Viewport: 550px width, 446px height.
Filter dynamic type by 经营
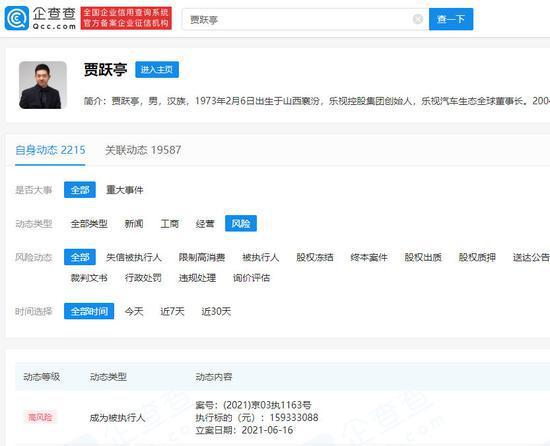pos(205,224)
